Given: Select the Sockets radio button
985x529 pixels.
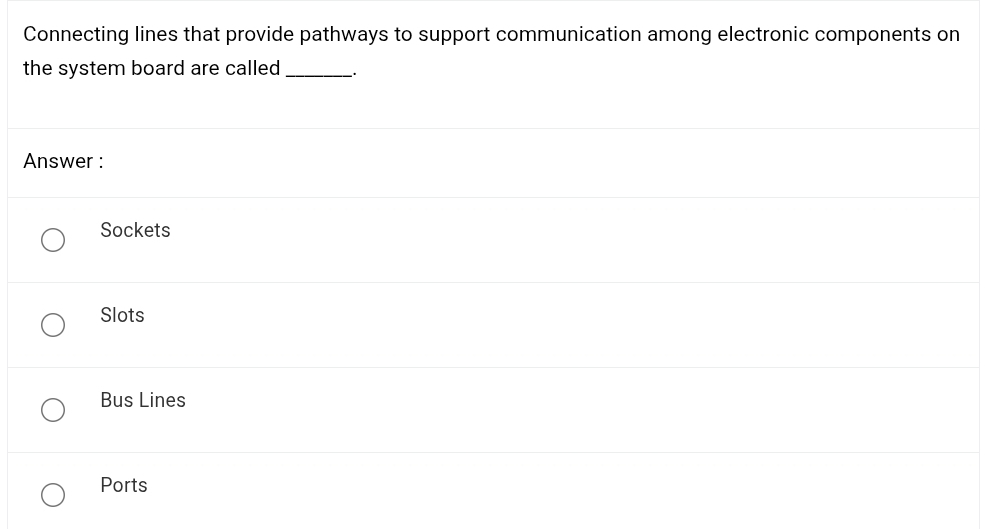Looking at the screenshot, I should [x=53, y=240].
